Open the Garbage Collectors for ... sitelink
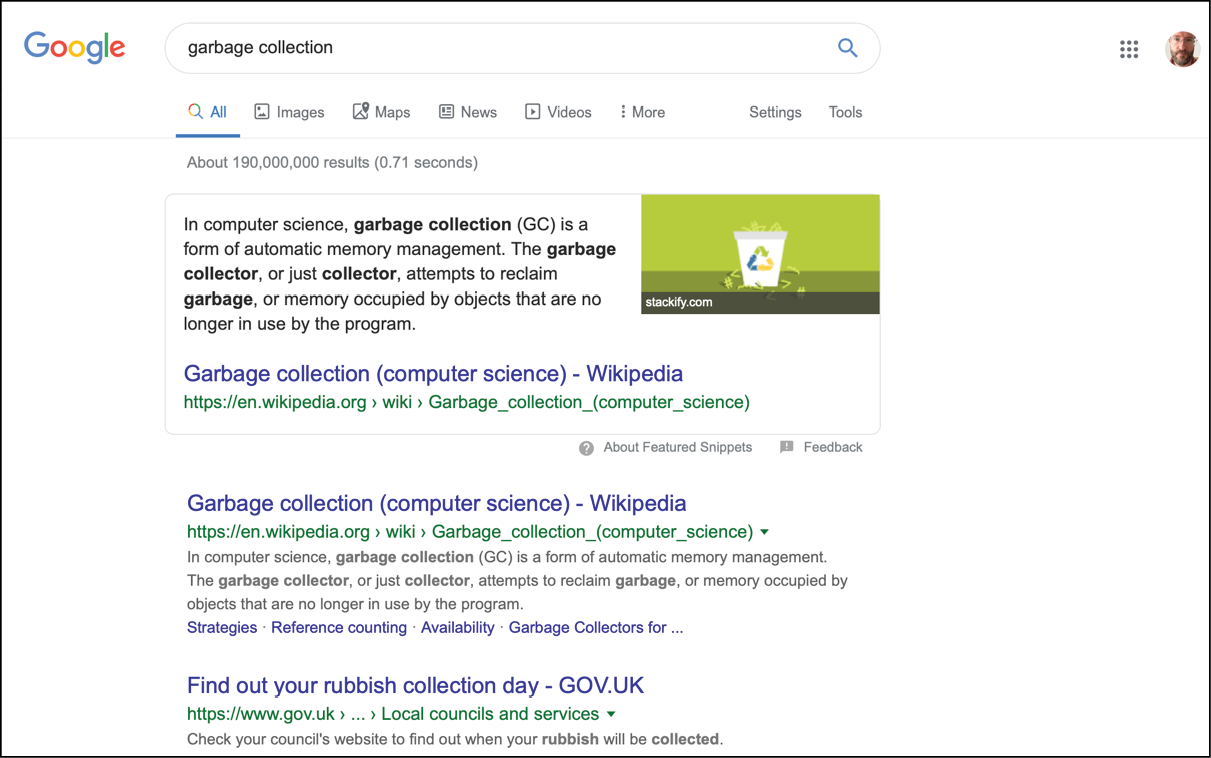The height and width of the screenshot is (758, 1211). 596,628
